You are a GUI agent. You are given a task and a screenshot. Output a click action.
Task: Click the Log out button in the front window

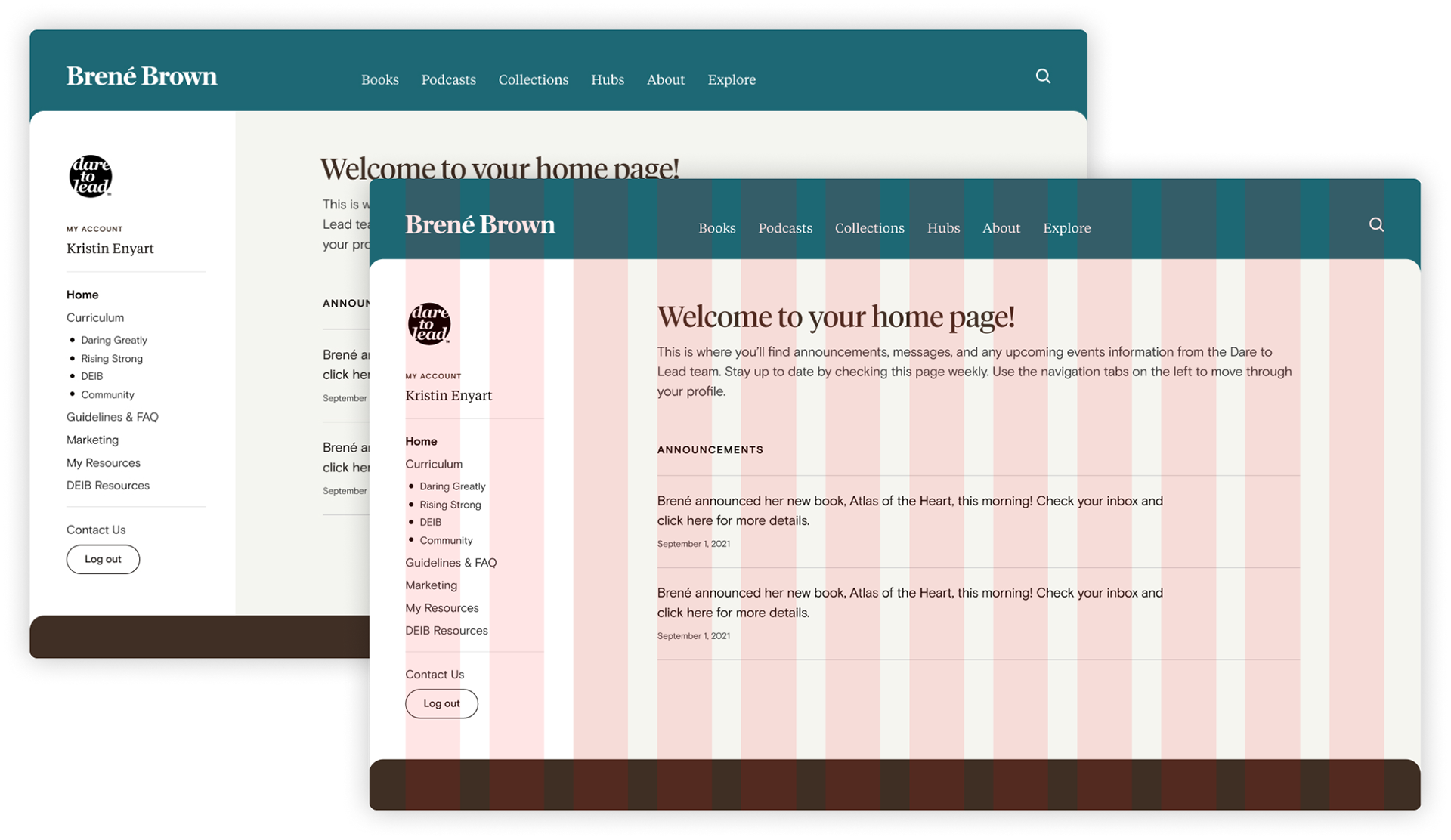[x=441, y=703]
